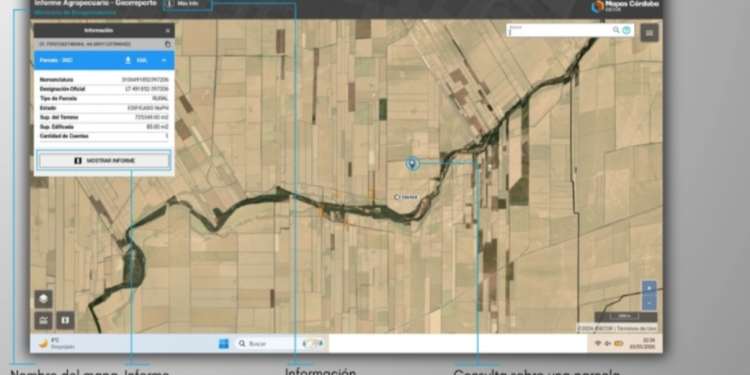Image resolution: width=750 pixels, height=375 pixels.
Task: Click the volume icon in the system tray
Action: 607,343
